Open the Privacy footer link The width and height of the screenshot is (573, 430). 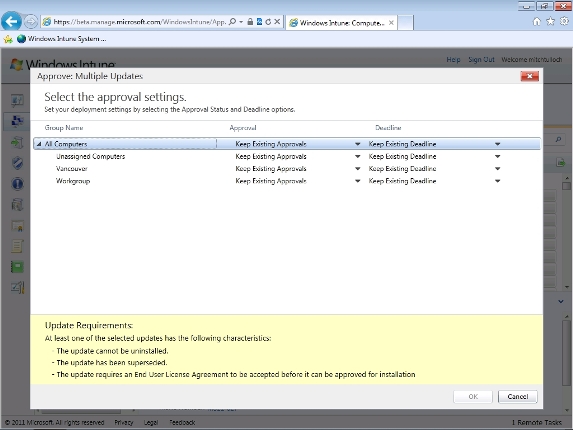click(x=124, y=422)
